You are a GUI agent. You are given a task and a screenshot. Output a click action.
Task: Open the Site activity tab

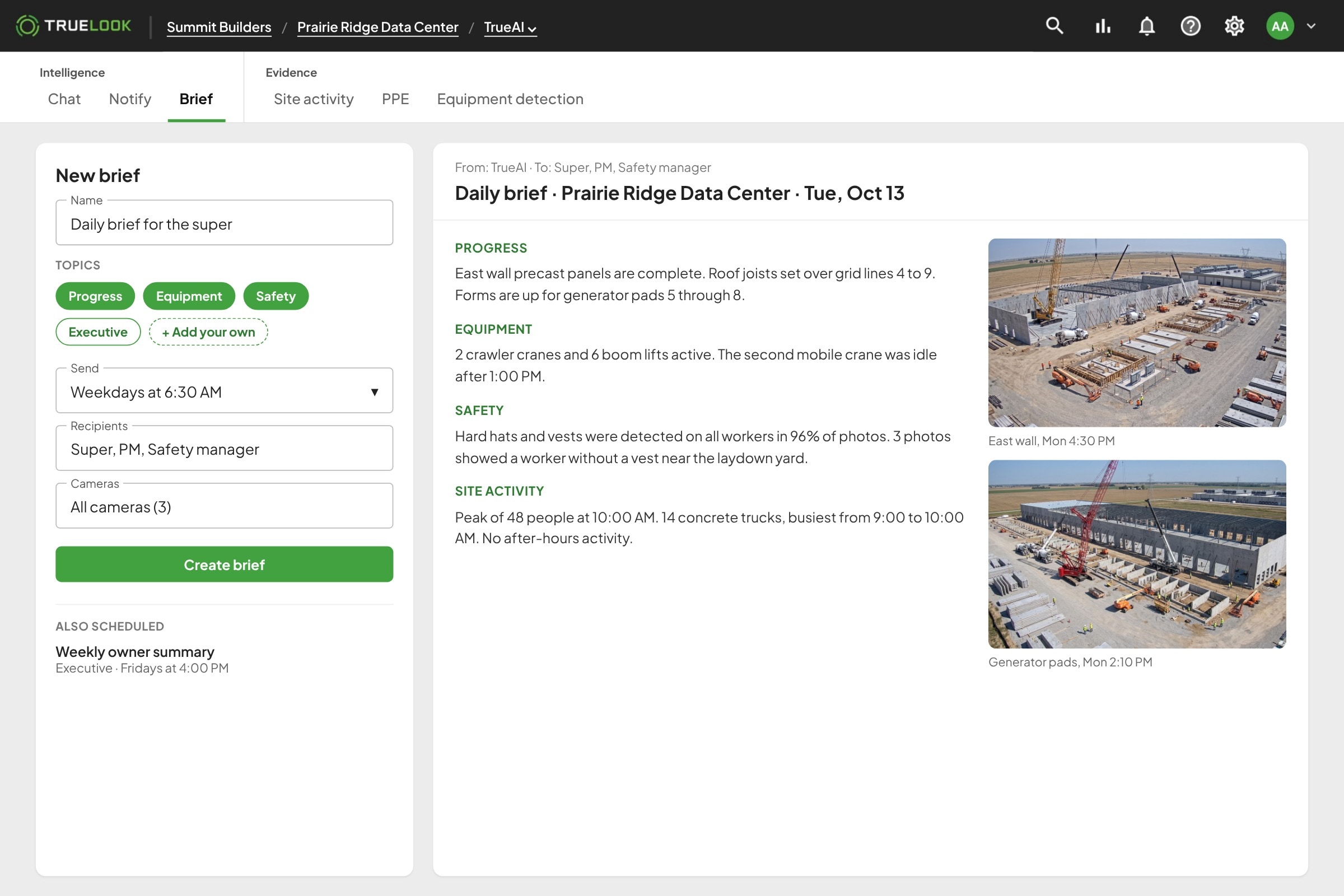[x=314, y=99]
